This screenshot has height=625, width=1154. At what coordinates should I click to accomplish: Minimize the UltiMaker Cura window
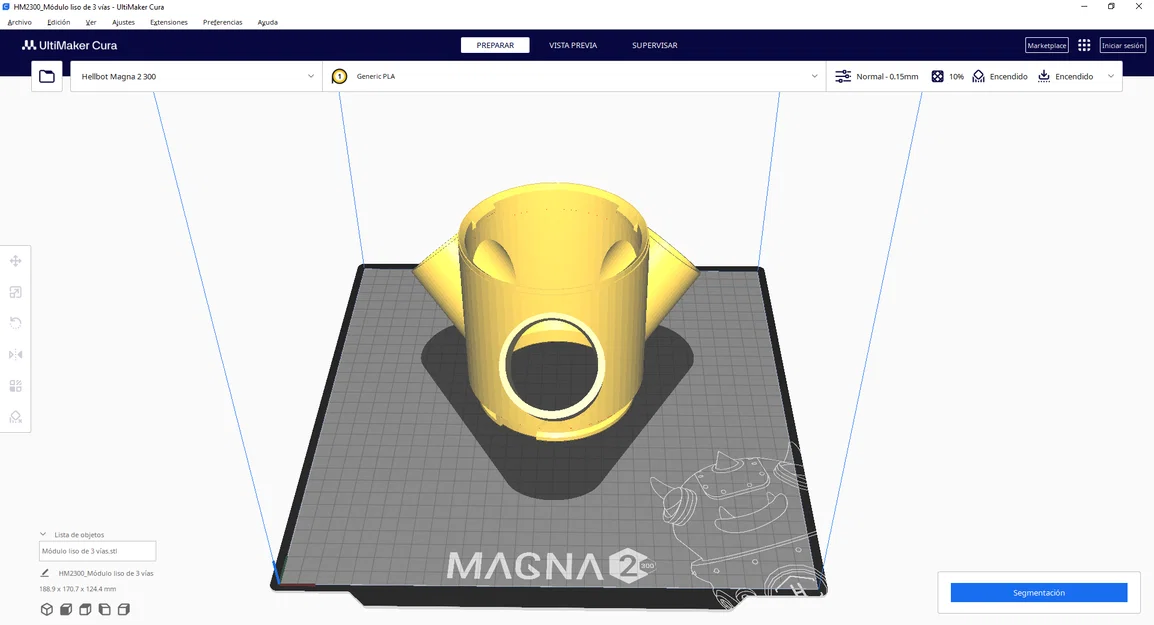click(x=1084, y=7)
